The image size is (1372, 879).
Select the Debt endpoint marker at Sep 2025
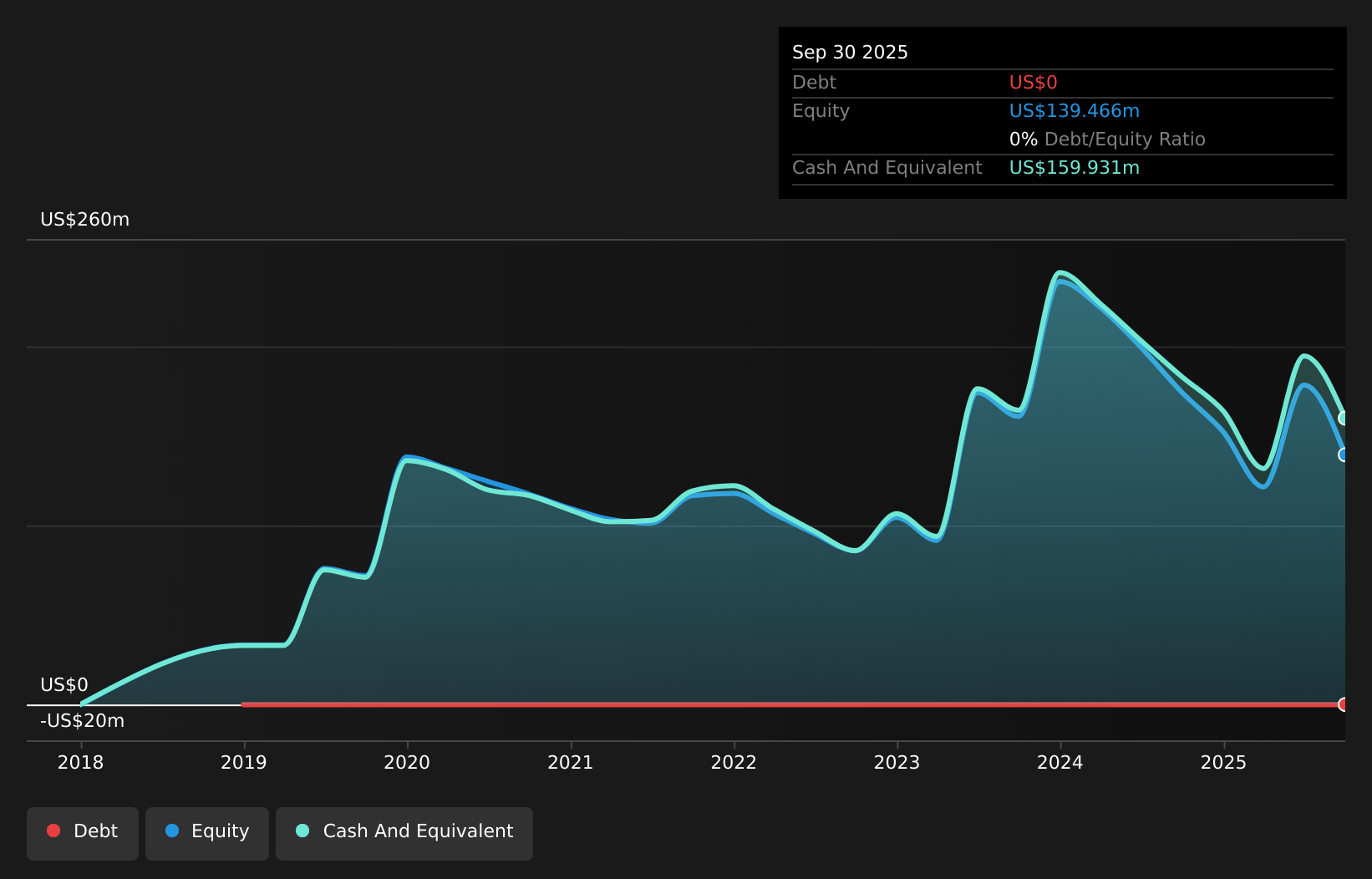coord(1344,704)
